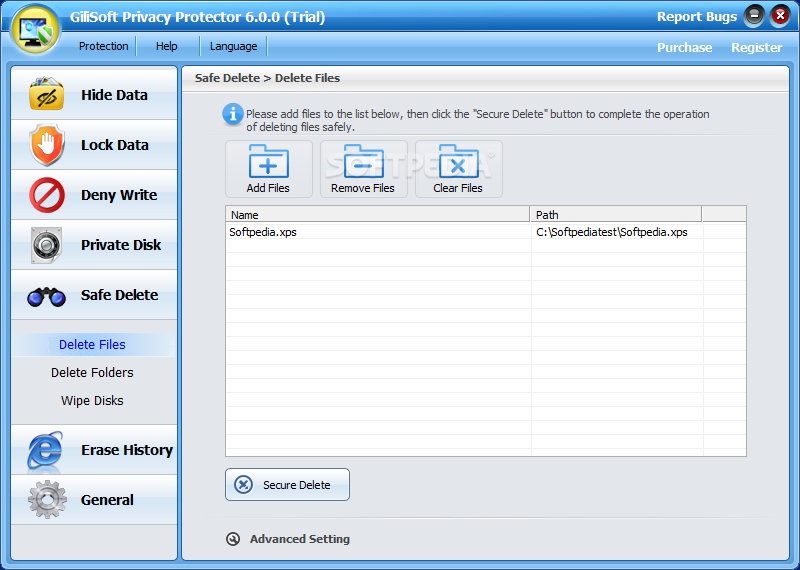Sort the list by Path column header
This screenshot has width=800, height=570.
(616, 214)
